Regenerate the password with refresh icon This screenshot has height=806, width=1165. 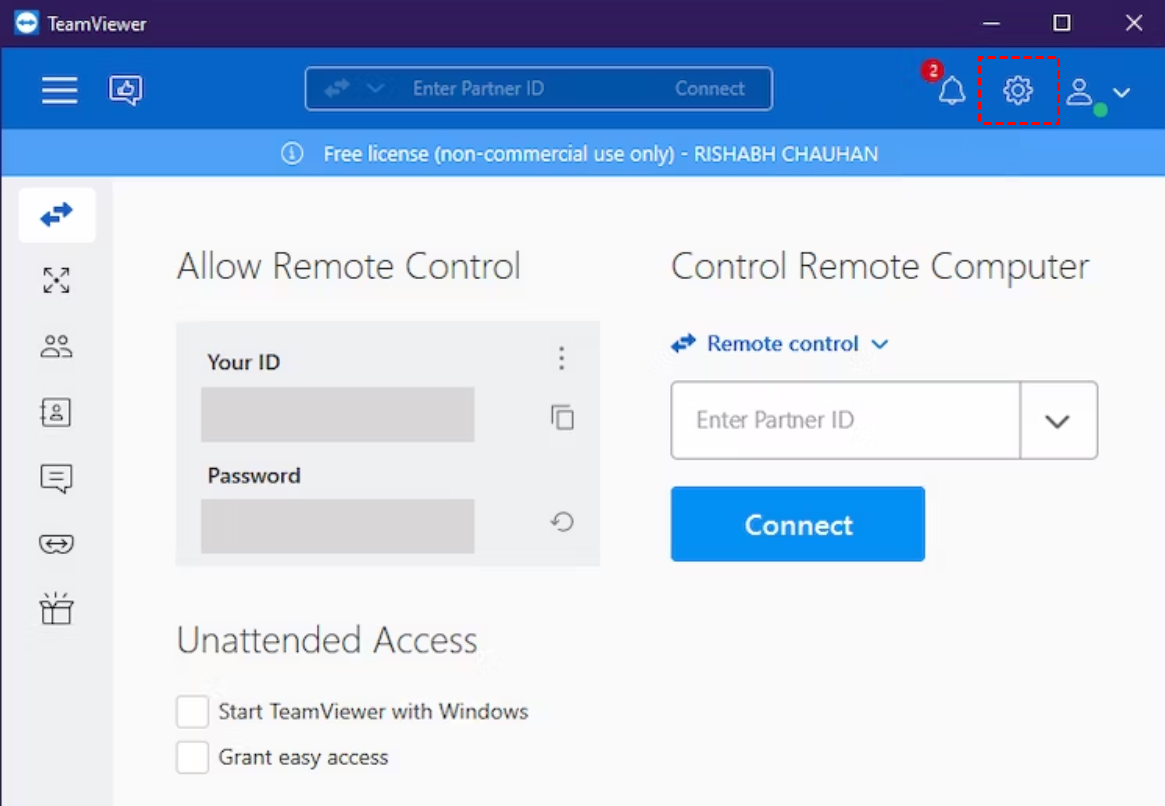tap(563, 521)
